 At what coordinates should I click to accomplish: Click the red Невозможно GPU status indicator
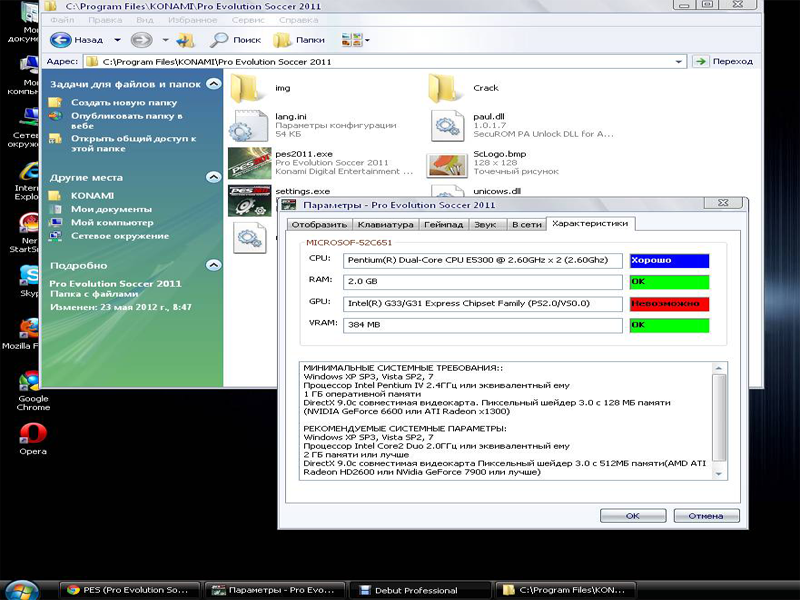click(669, 303)
